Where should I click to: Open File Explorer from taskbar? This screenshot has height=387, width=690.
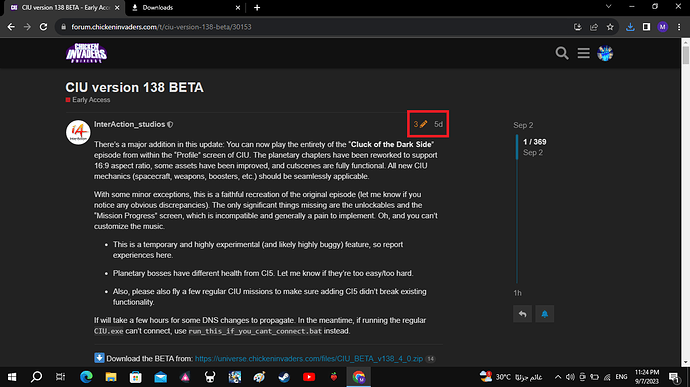[111, 377]
